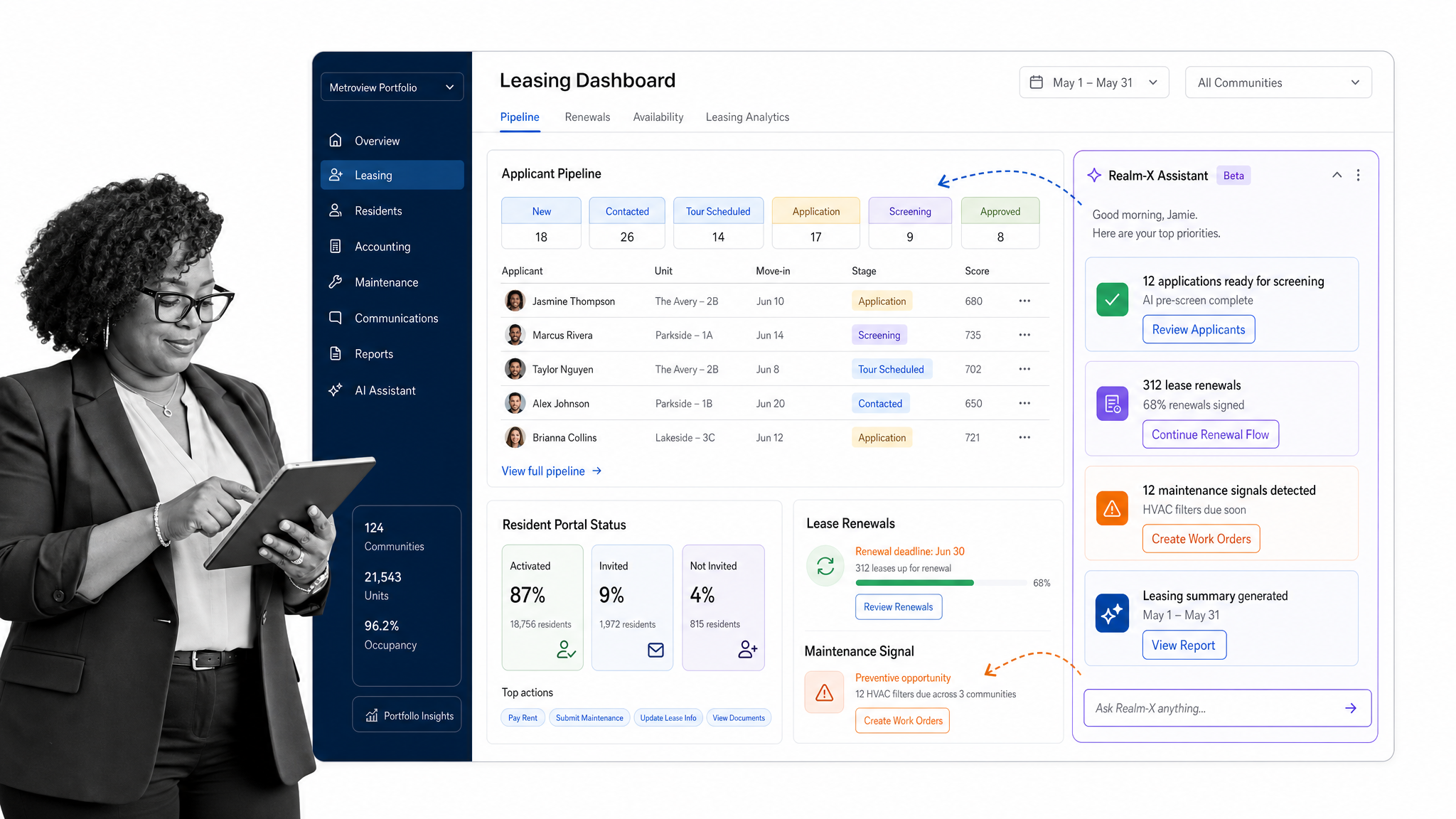Click the Overview home icon in sidebar

pos(336,140)
